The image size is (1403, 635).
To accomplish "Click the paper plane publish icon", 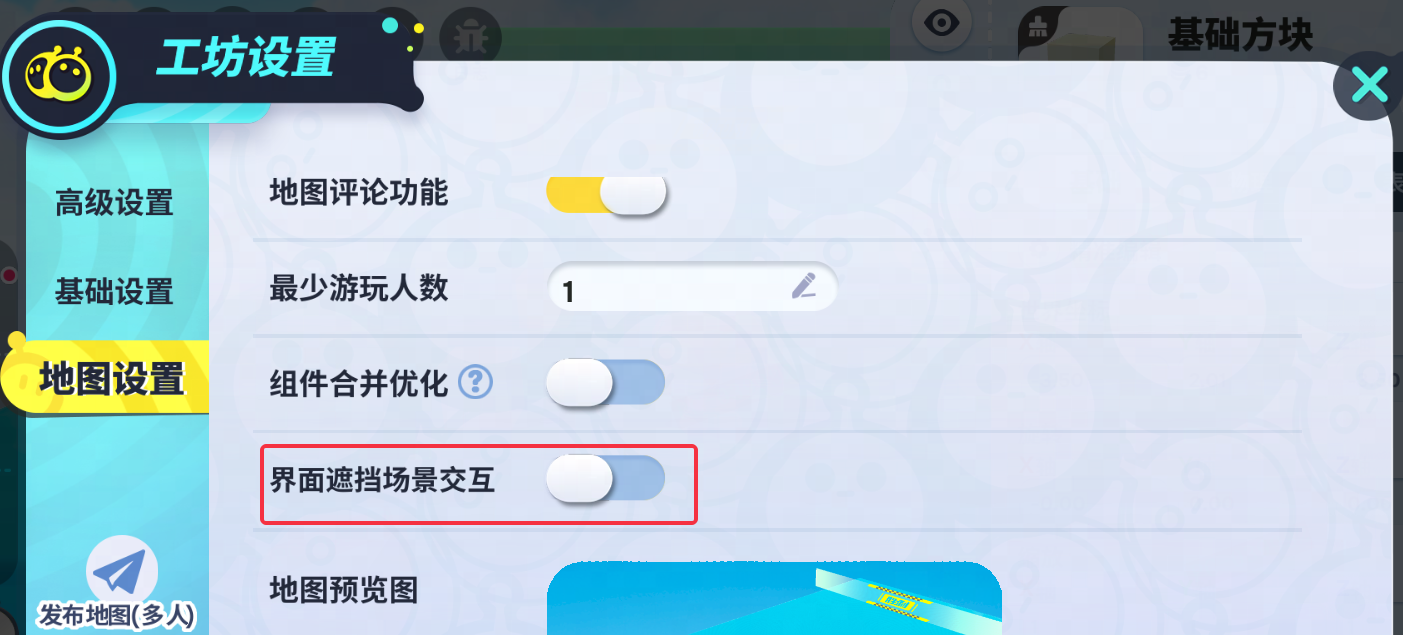I will point(122,572).
